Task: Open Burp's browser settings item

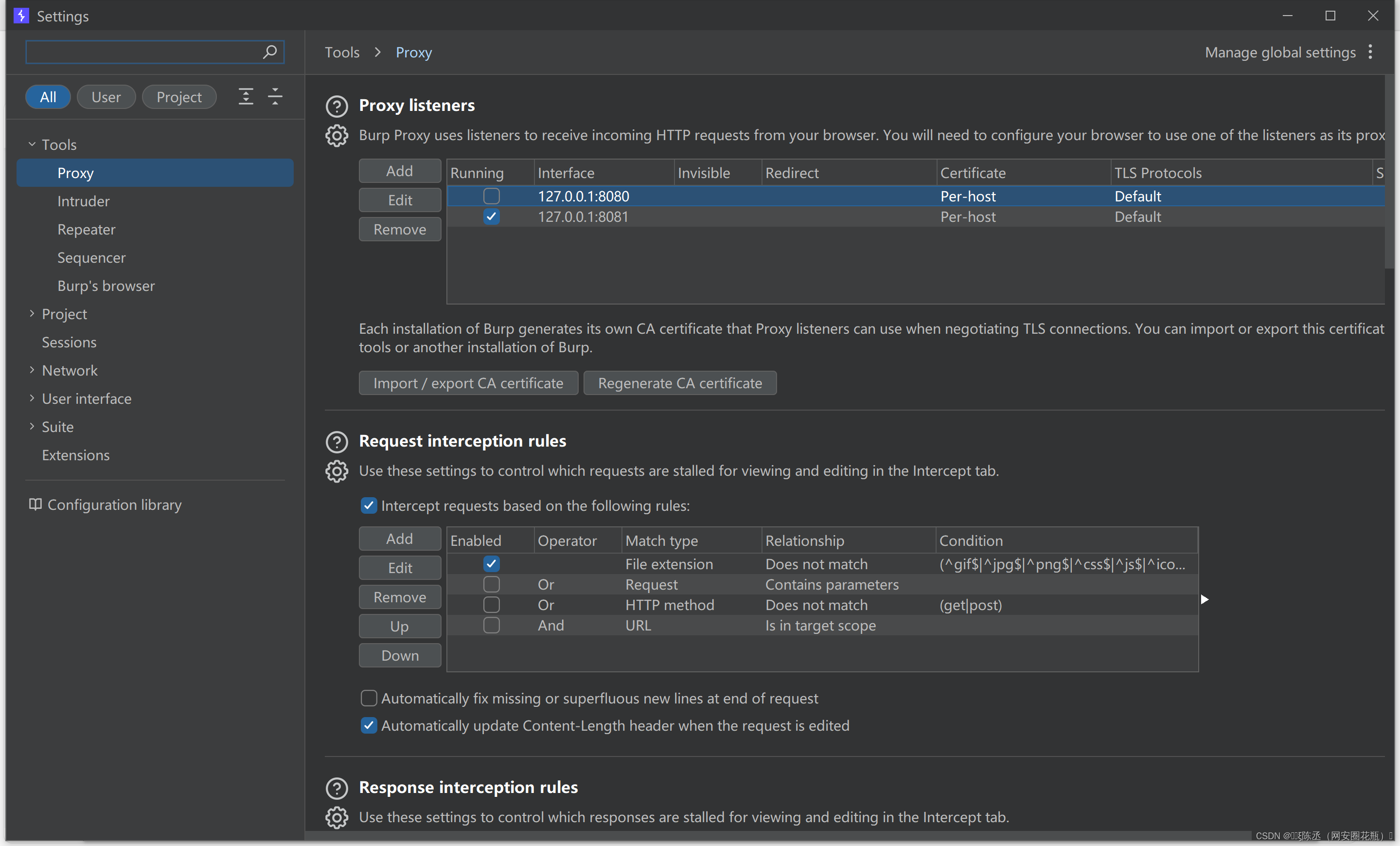Action: click(x=106, y=286)
